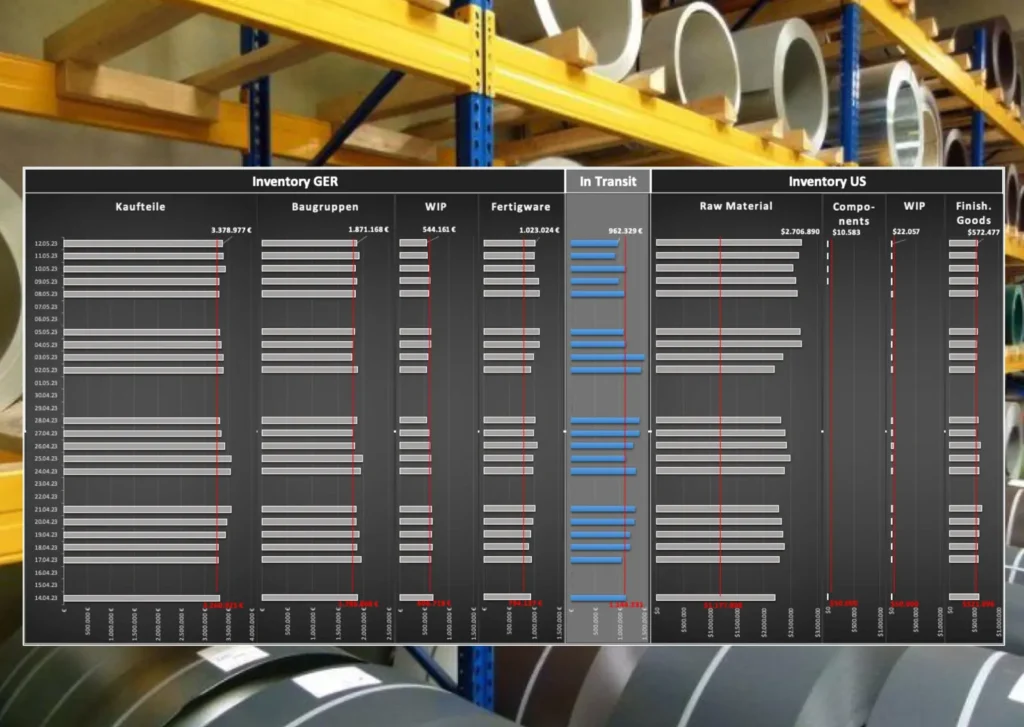1024x727 pixels.
Task: Select the date label '09.05.23'
Action: pos(46,282)
